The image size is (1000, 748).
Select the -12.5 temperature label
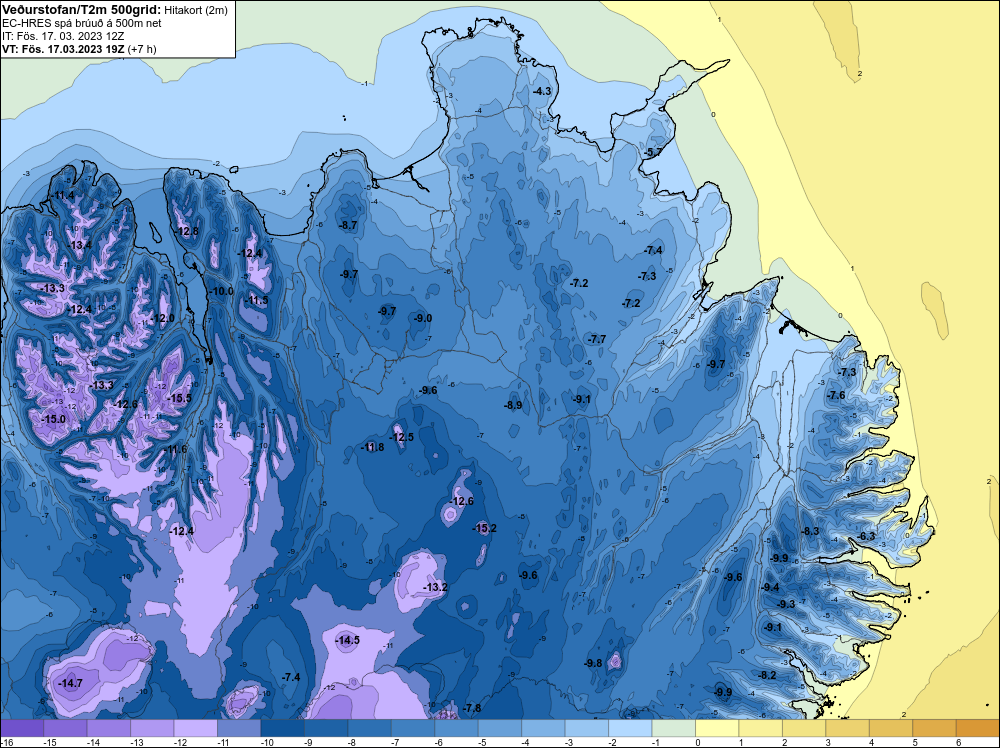point(402,437)
